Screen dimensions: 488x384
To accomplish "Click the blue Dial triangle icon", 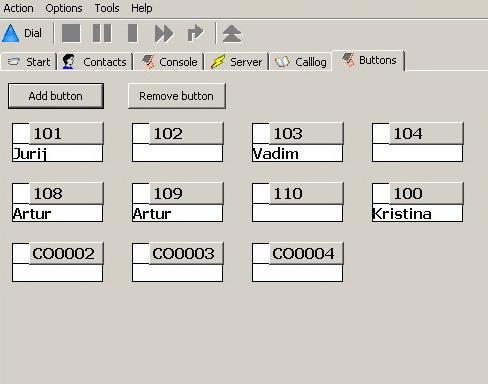I will coord(10,34).
